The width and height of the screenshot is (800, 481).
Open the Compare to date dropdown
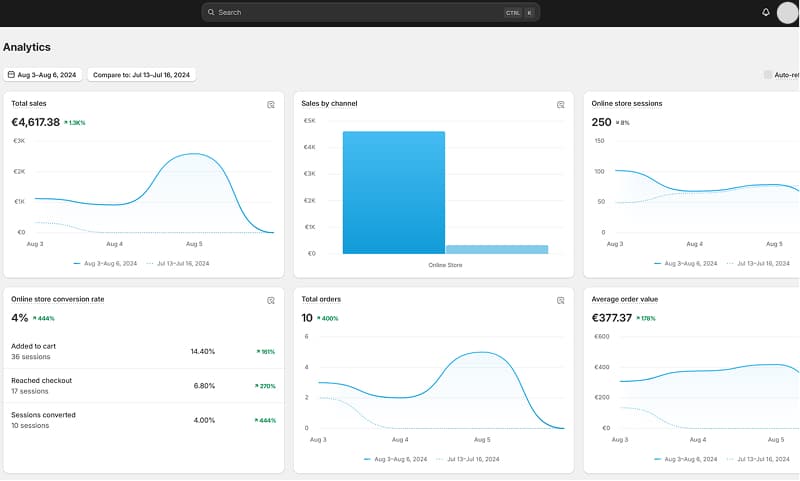tap(142, 75)
